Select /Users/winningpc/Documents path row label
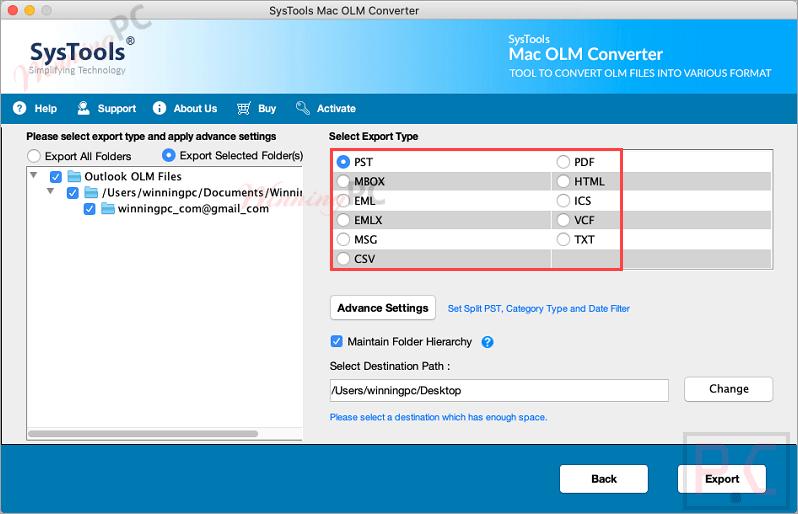 point(202,192)
